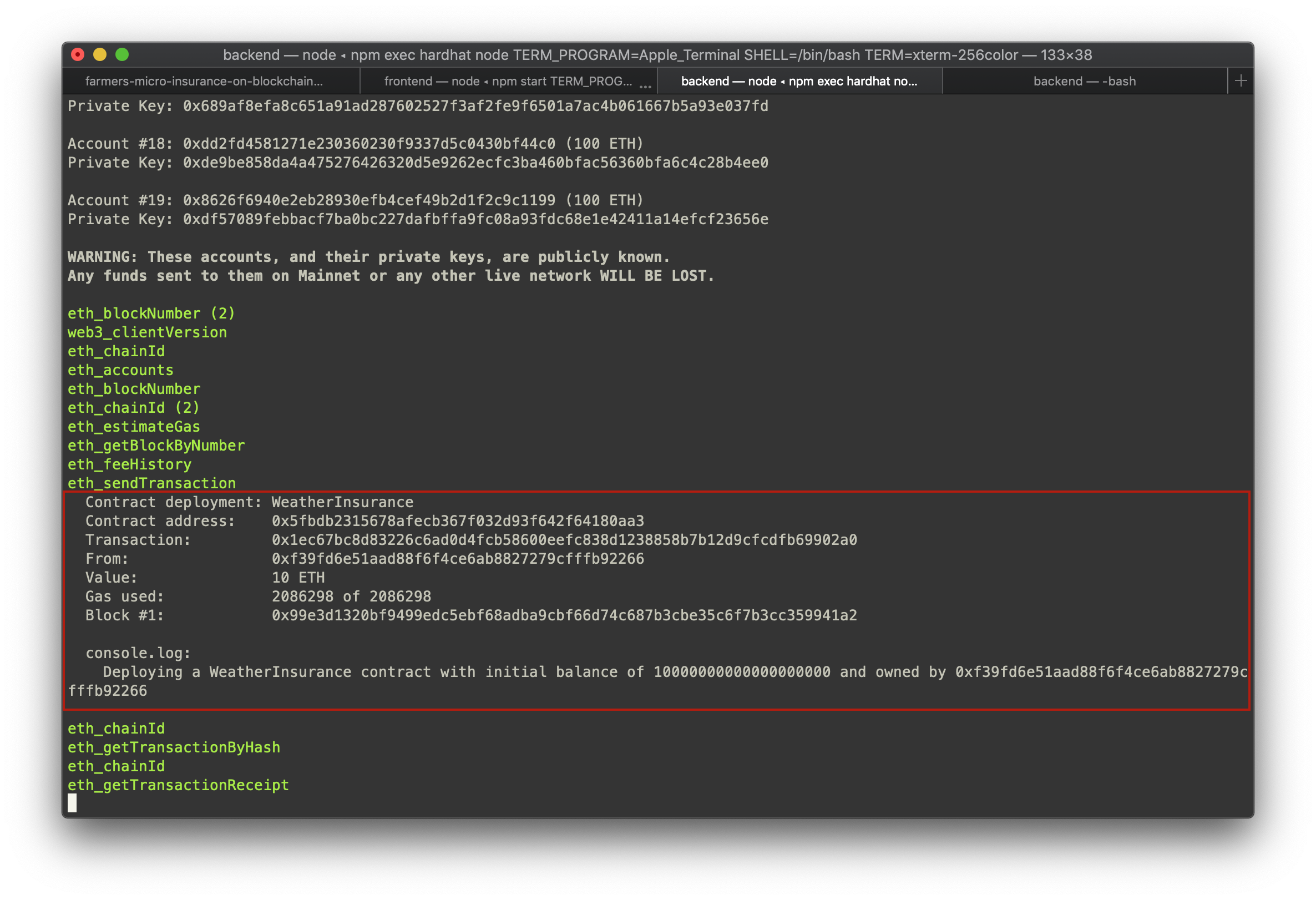The image size is (1316, 900).
Task: Select the backend npm exec hardhat tab
Action: [799, 81]
